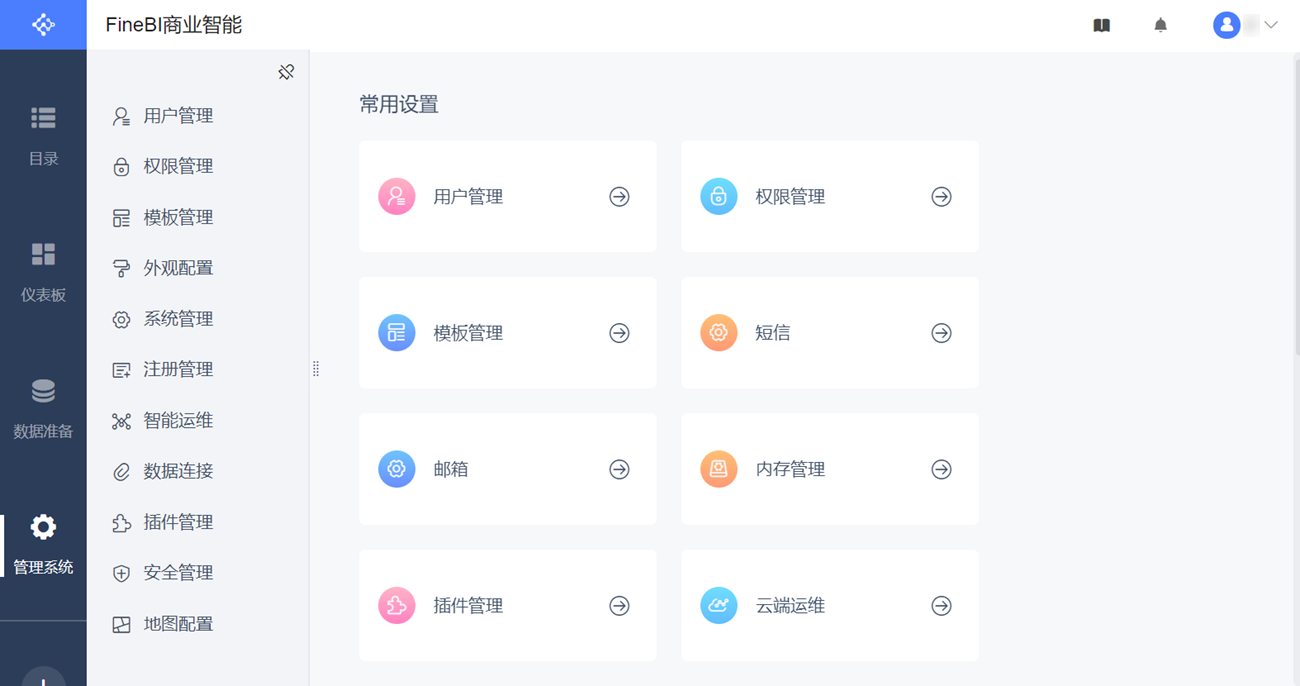Screen dimensions: 1300x686
Task: Open the 数据准备 section
Action: click(x=43, y=408)
